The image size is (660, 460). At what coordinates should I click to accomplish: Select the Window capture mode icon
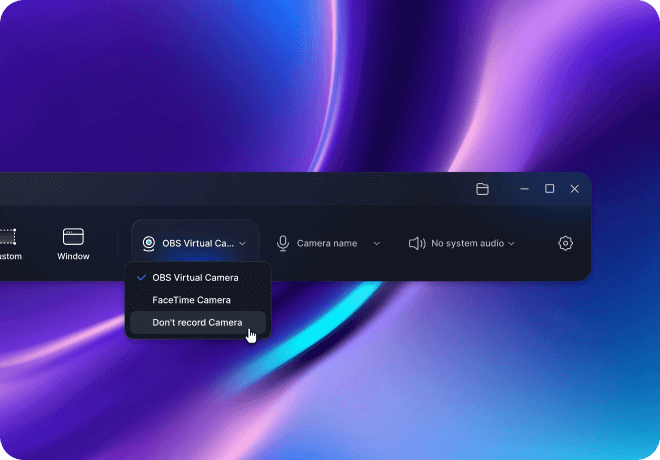click(73, 236)
